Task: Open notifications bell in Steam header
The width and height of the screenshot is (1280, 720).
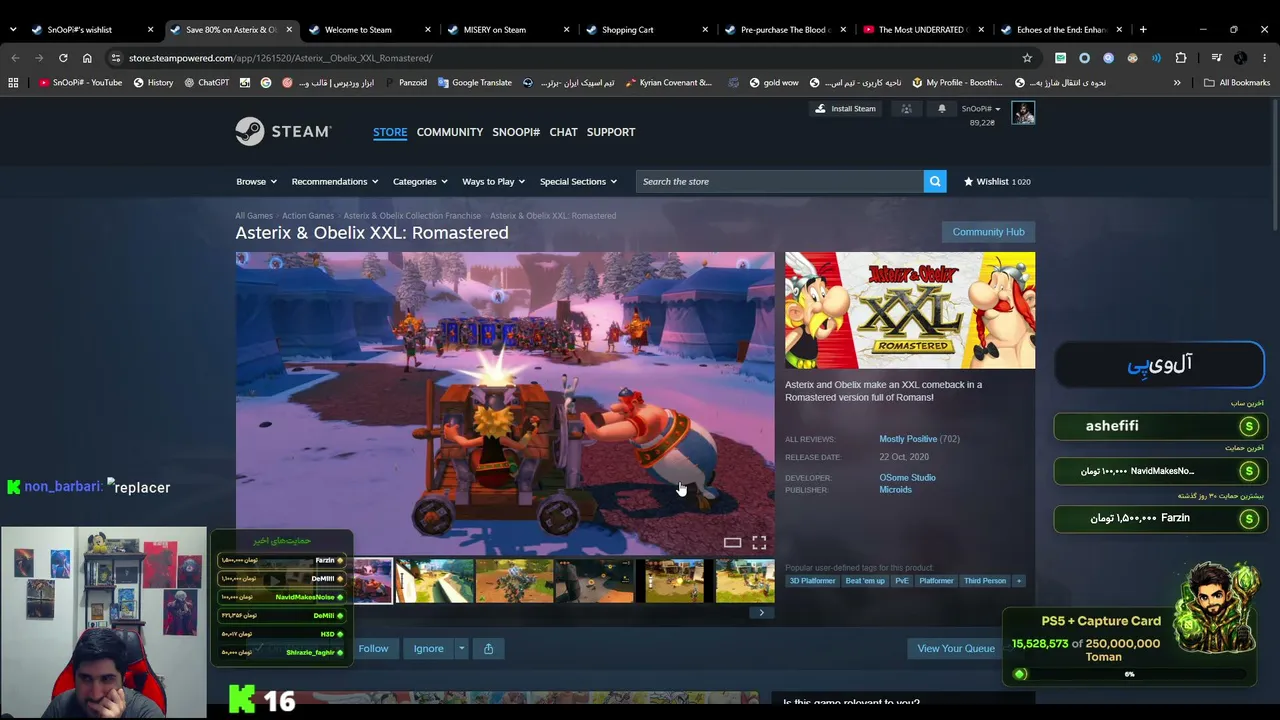Action: click(941, 109)
